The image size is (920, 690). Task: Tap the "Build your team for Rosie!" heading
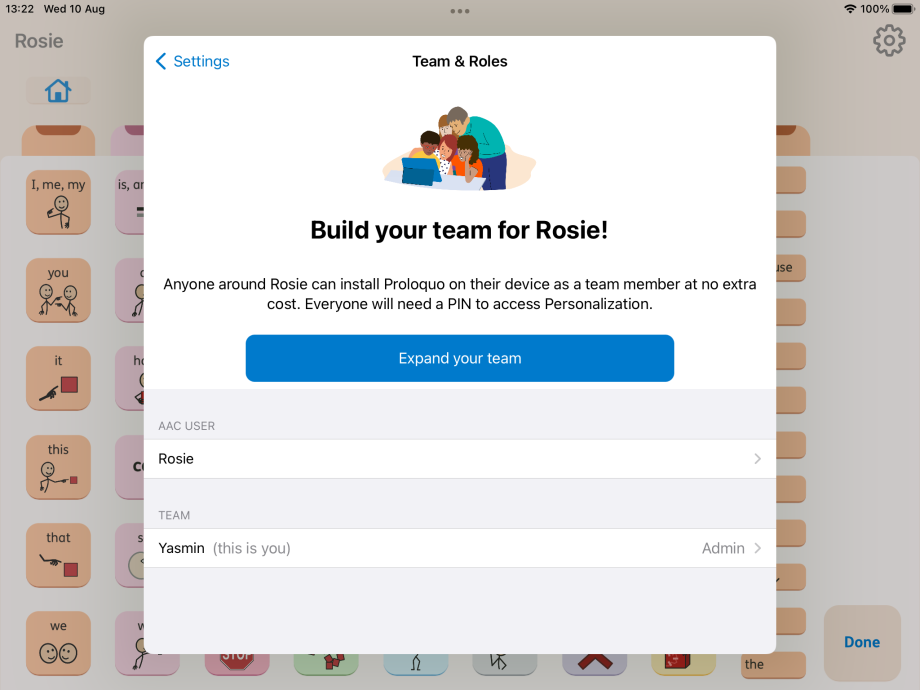point(459,230)
